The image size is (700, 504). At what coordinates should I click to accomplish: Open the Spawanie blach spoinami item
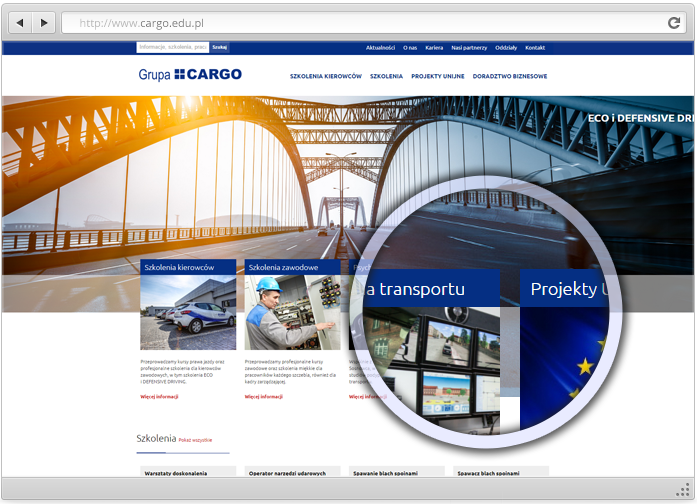pyautogui.click(x=396, y=472)
